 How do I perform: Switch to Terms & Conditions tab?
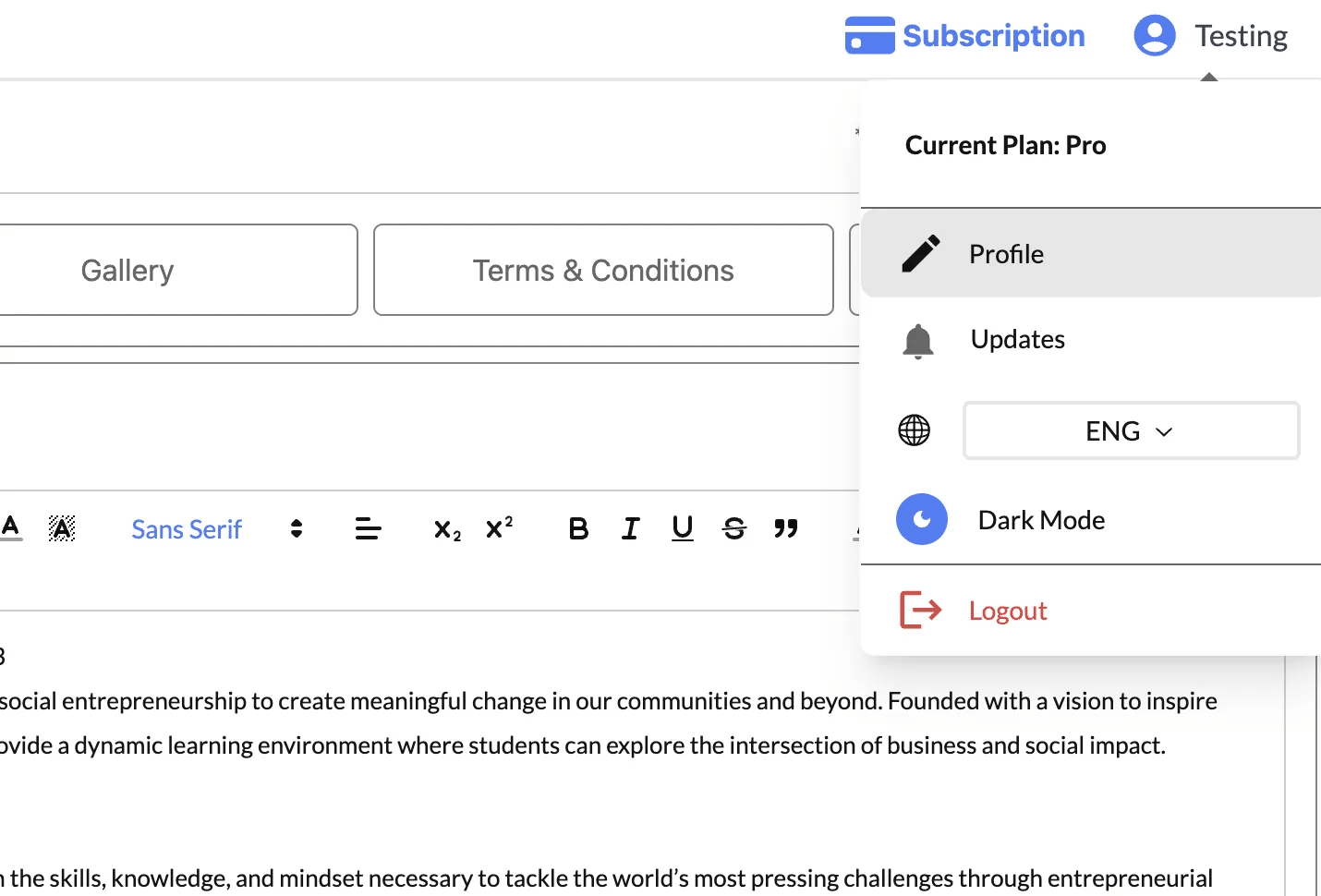(603, 270)
